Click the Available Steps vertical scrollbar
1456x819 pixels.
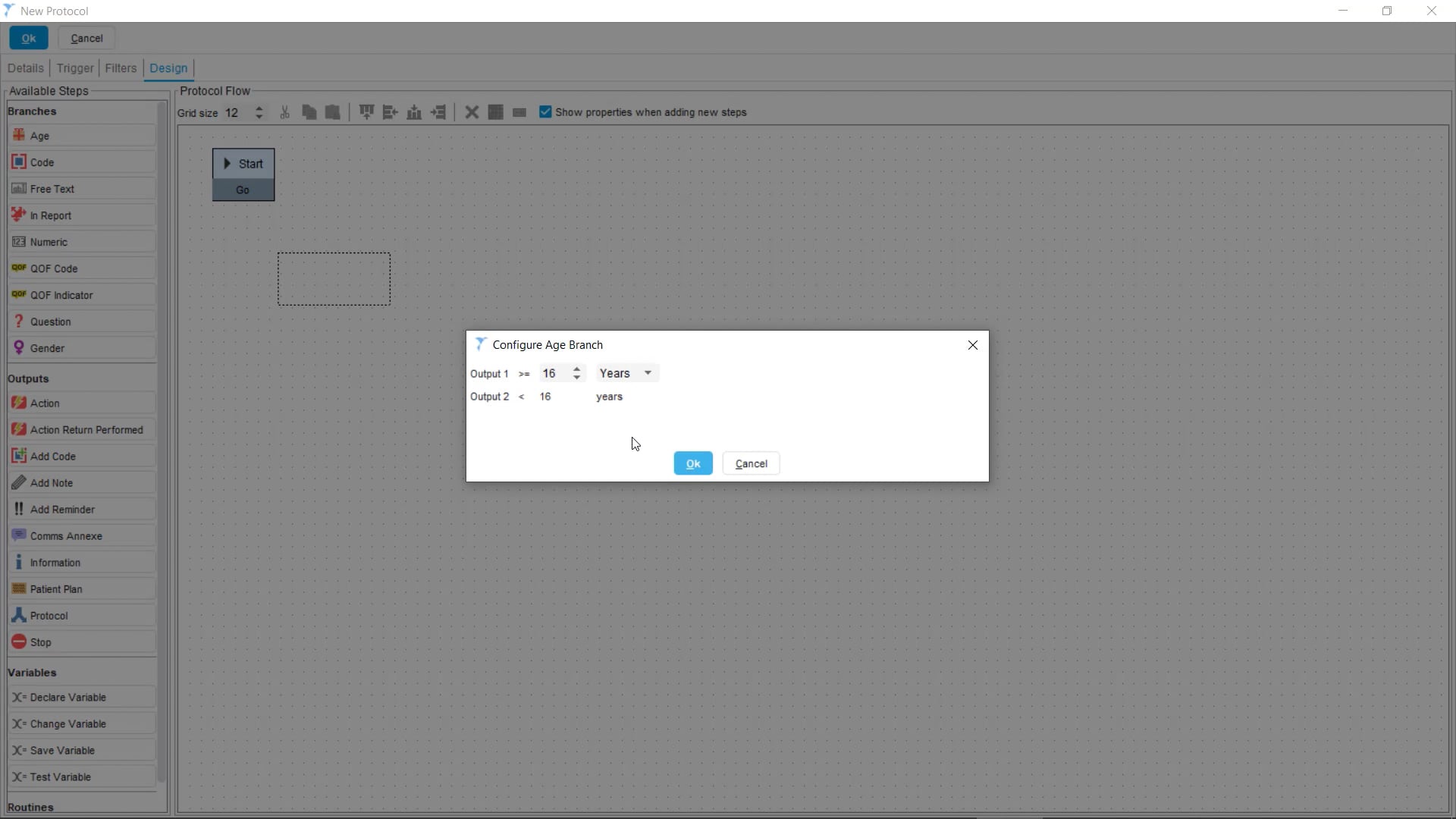pos(161,444)
